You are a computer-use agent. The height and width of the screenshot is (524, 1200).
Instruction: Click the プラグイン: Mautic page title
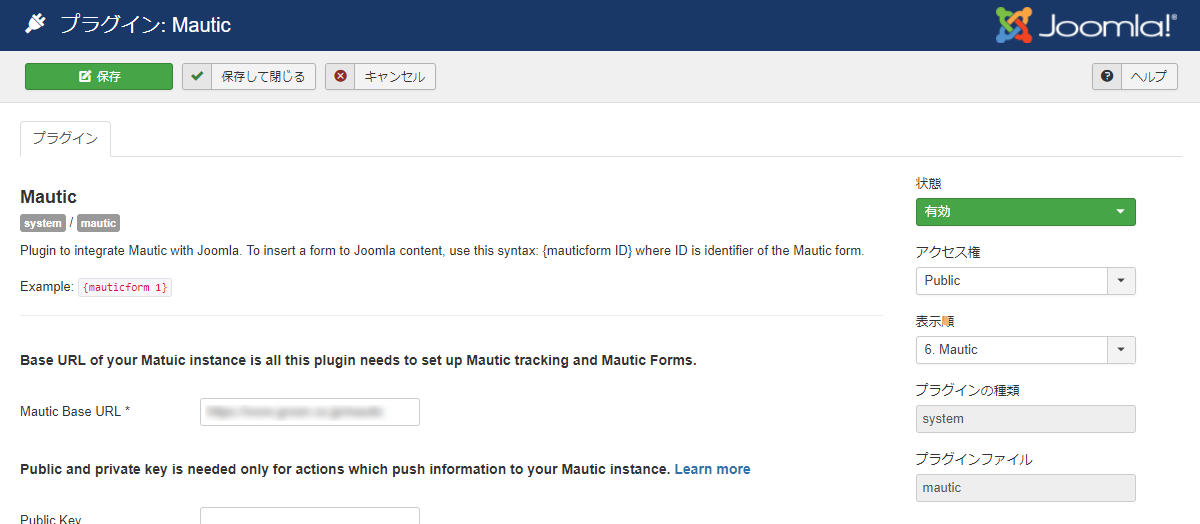[x=145, y=25]
